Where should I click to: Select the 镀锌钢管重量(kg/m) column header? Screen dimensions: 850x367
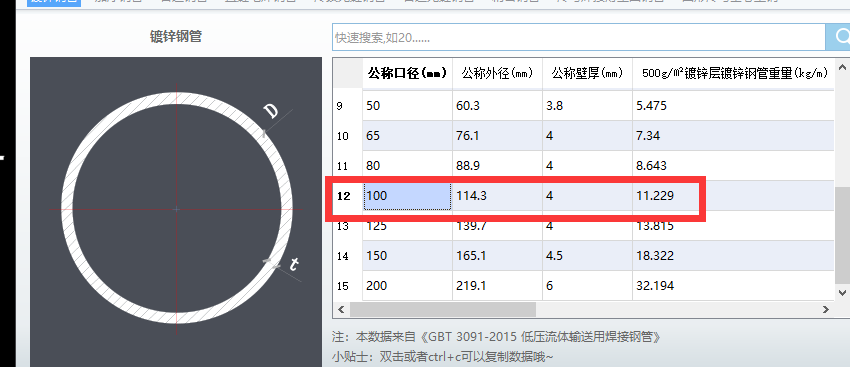pyautogui.click(x=733, y=73)
